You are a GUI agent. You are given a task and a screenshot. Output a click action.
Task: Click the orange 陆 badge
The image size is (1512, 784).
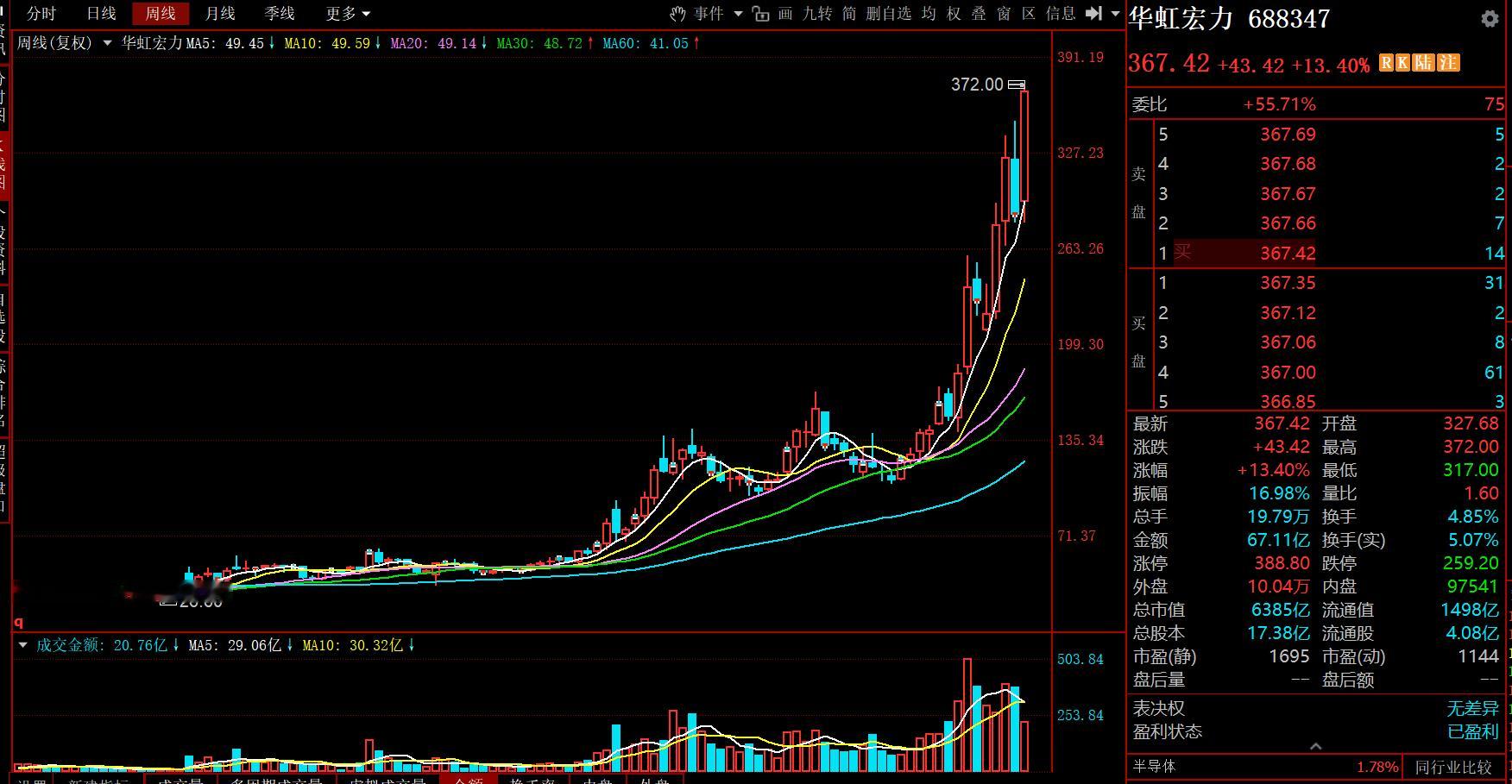[x=1423, y=63]
